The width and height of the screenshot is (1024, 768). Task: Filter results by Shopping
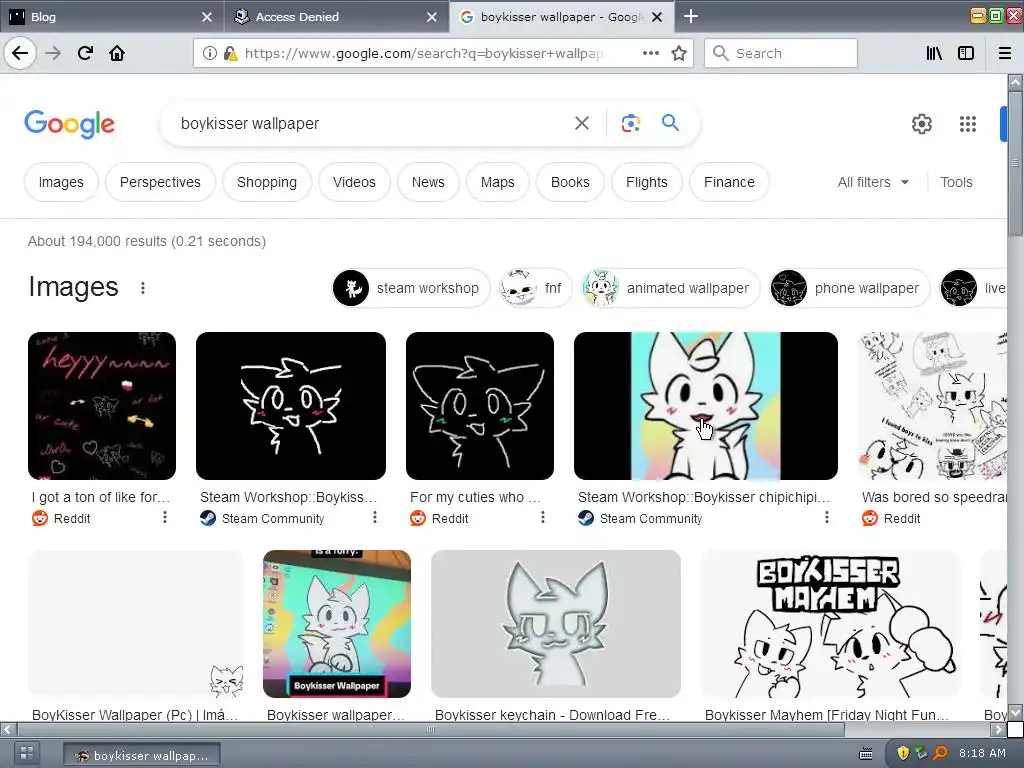(x=267, y=182)
